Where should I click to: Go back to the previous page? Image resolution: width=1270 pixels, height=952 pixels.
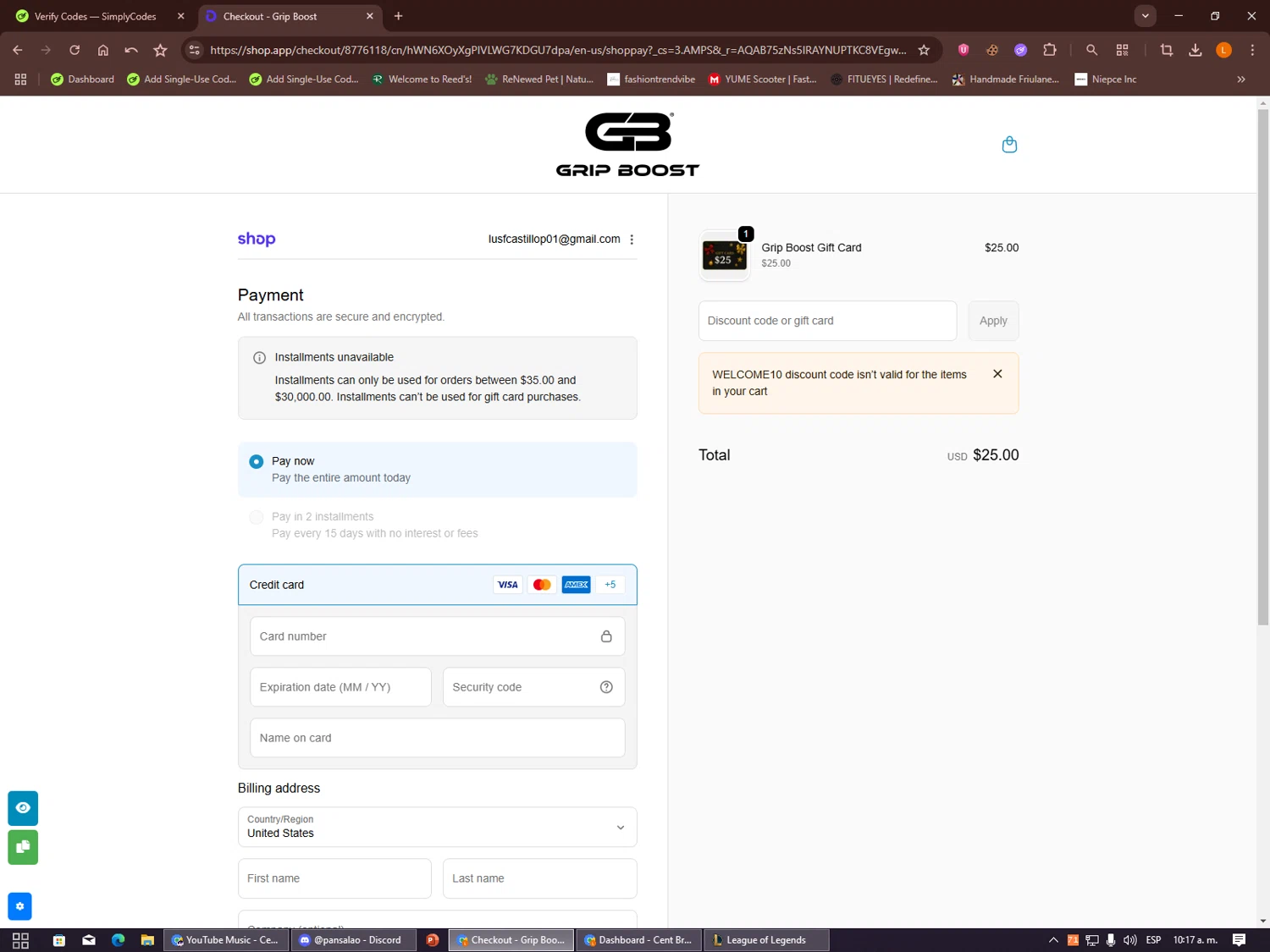tap(18, 50)
